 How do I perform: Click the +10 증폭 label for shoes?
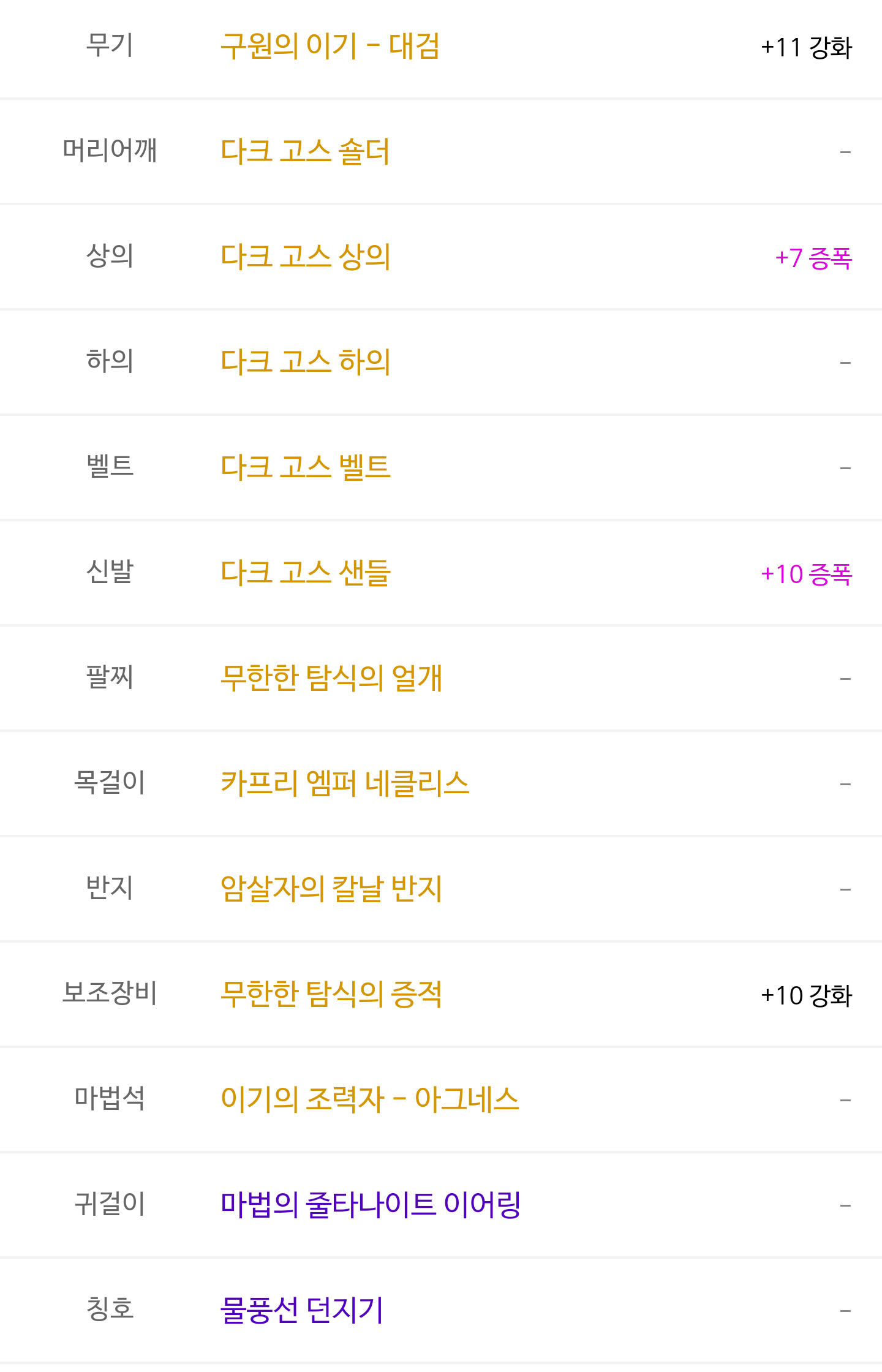pyautogui.click(x=805, y=574)
